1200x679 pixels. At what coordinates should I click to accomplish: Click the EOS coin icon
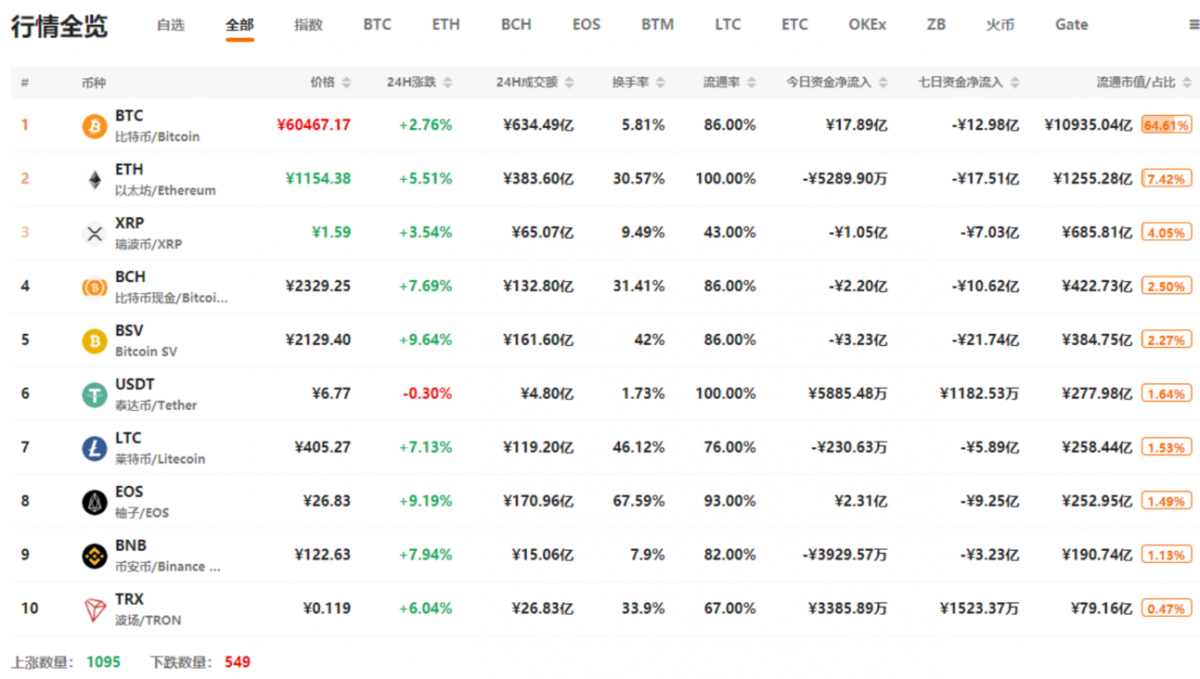point(94,502)
